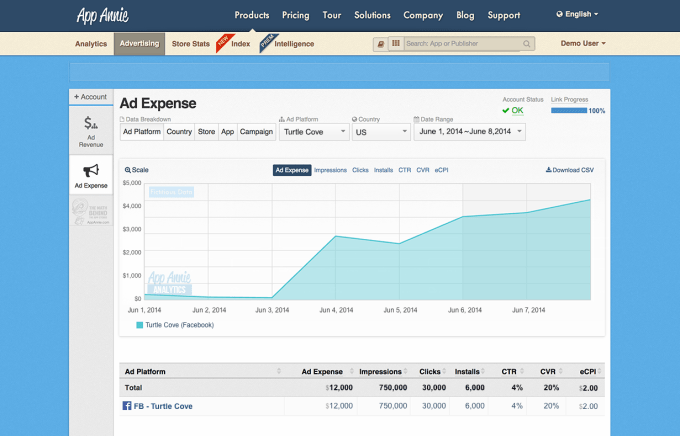The height and width of the screenshot is (436, 680).
Task: Click the App Annie logo
Action: (x=103, y=15)
